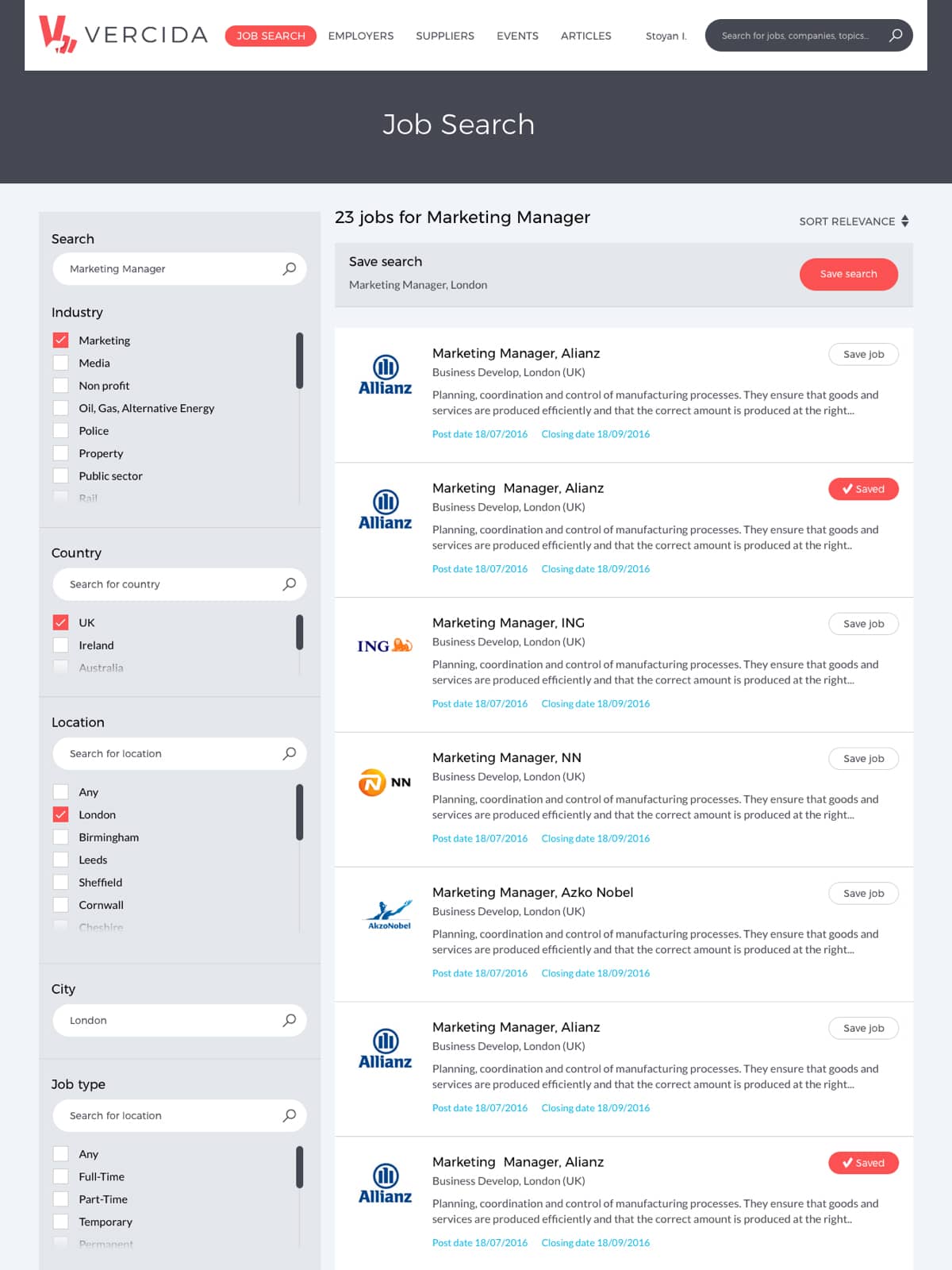Viewport: 952px width, 1270px height.
Task: Enable the Full-Time job type checkbox
Action: (61, 1176)
